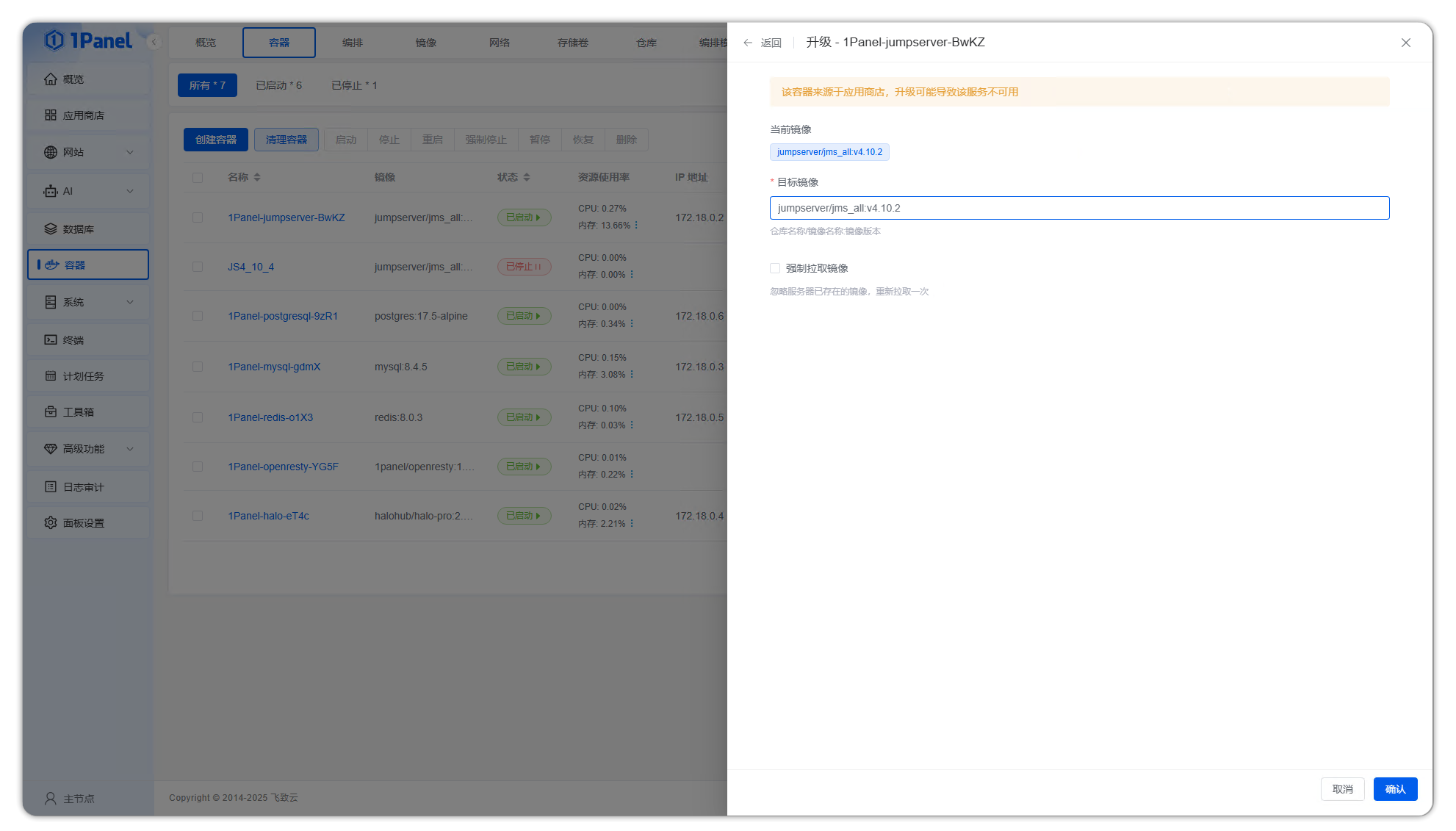1456x831 pixels.
Task: Click the AI robot icon in the sidebar
Action: click(x=51, y=191)
